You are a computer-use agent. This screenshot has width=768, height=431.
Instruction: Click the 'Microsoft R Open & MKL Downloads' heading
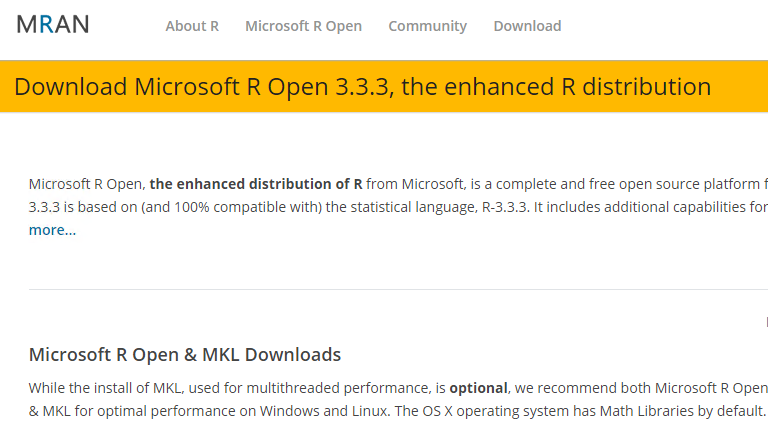[185, 355]
